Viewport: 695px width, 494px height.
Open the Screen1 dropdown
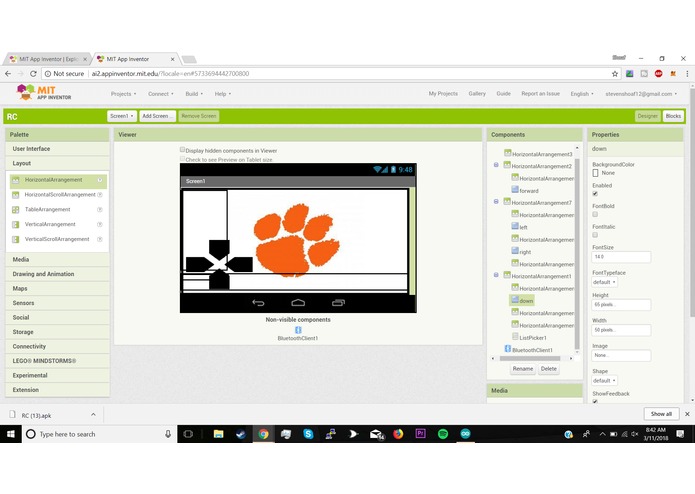pyautogui.click(x=122, y=116)
